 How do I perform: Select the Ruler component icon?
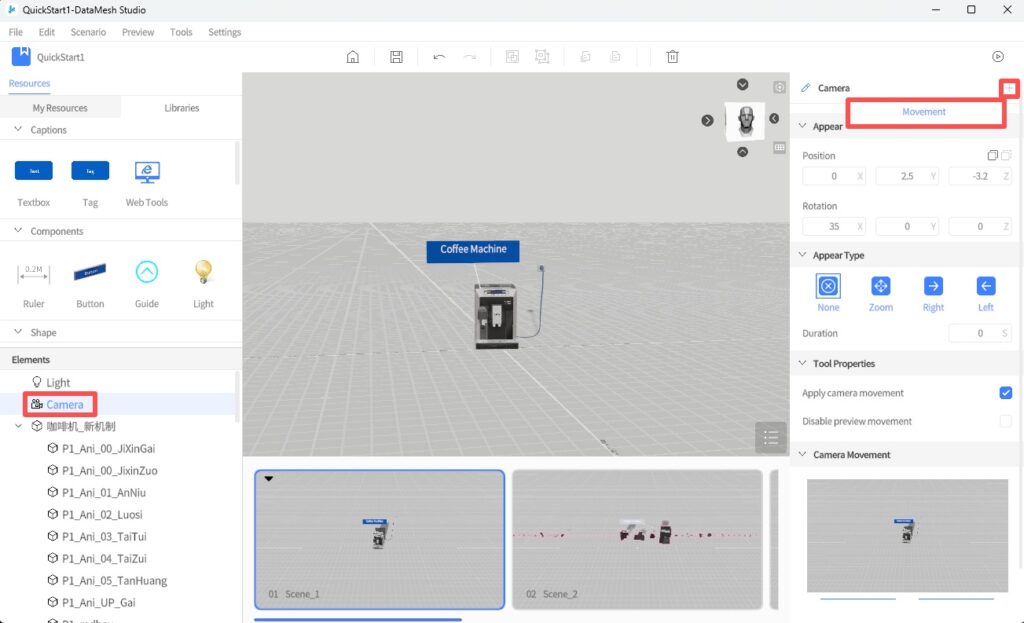[x=33, y=272]
